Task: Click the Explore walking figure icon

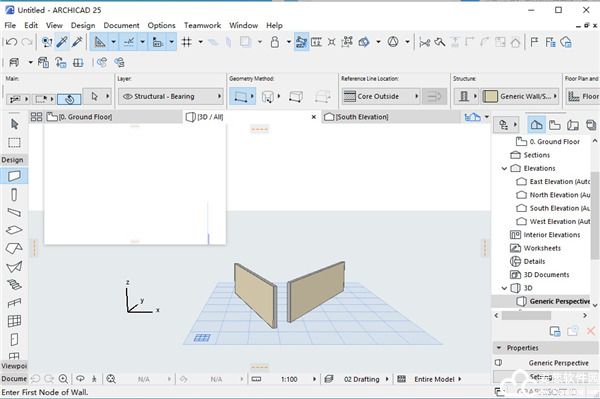Action: pyautogui.click(x=94, y=379)
